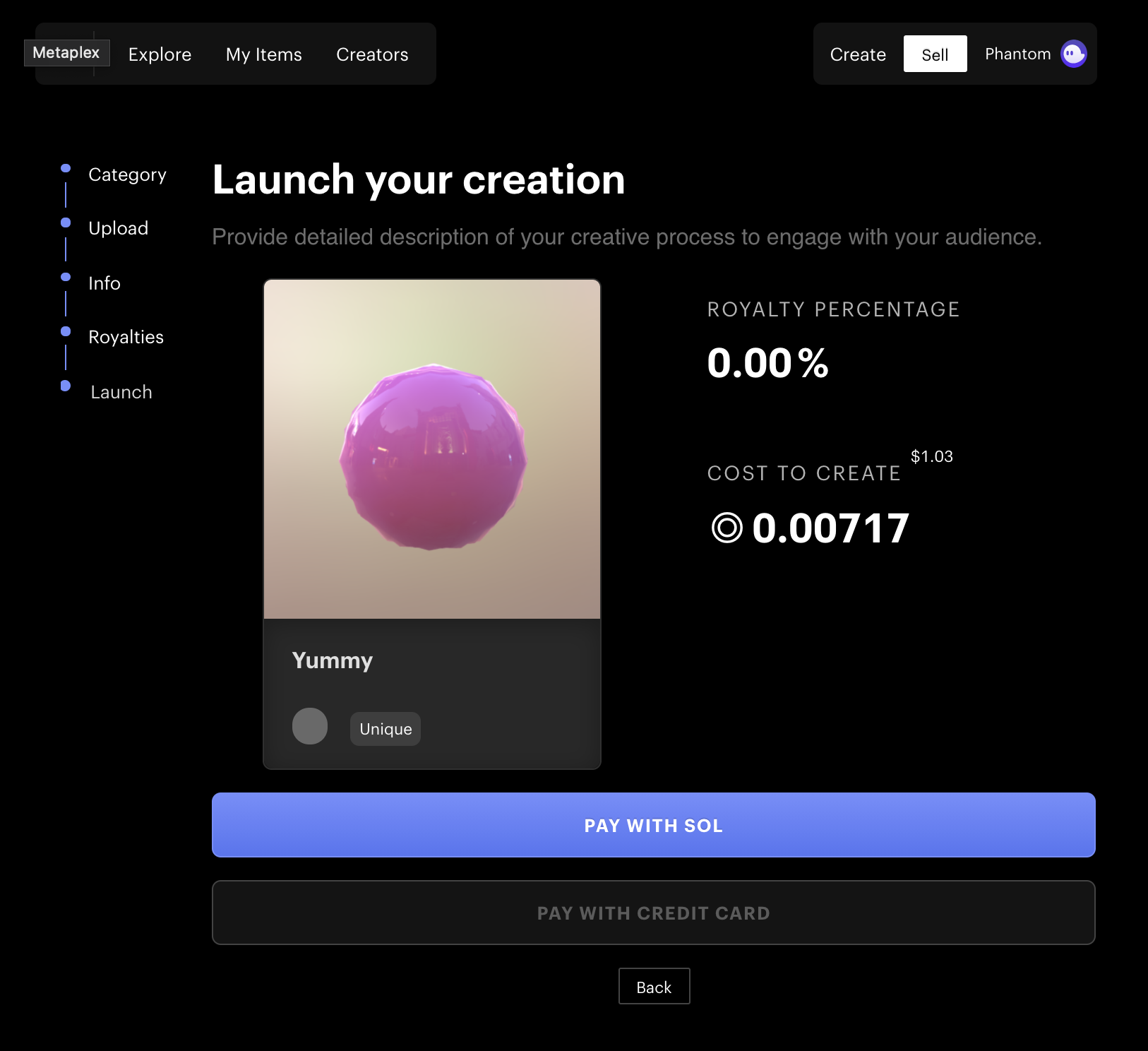
Task: Choose Pay with Credit Card
Action: click(653, 913)
